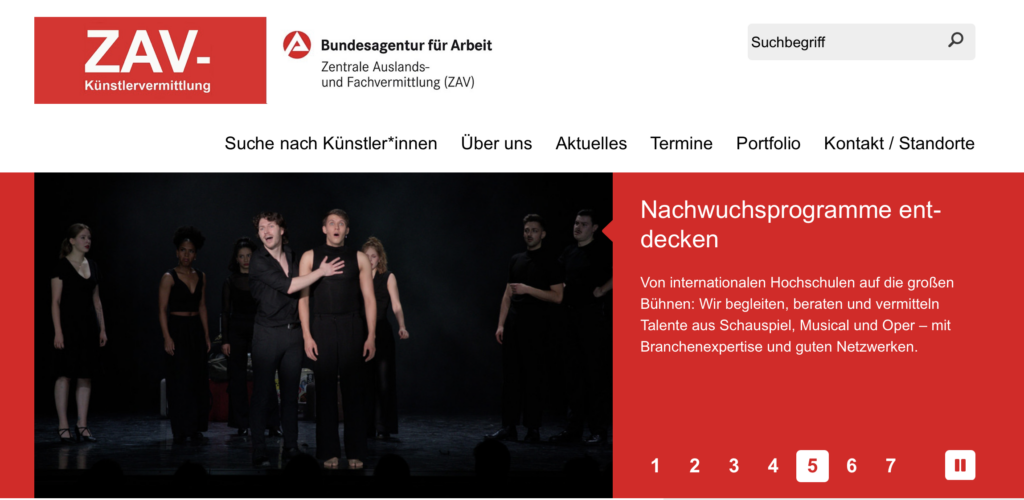Screen dimensions: 1024x500
Task: Click the red ZAV-Künstlervermittlung logo
Action: coord(150,61)
